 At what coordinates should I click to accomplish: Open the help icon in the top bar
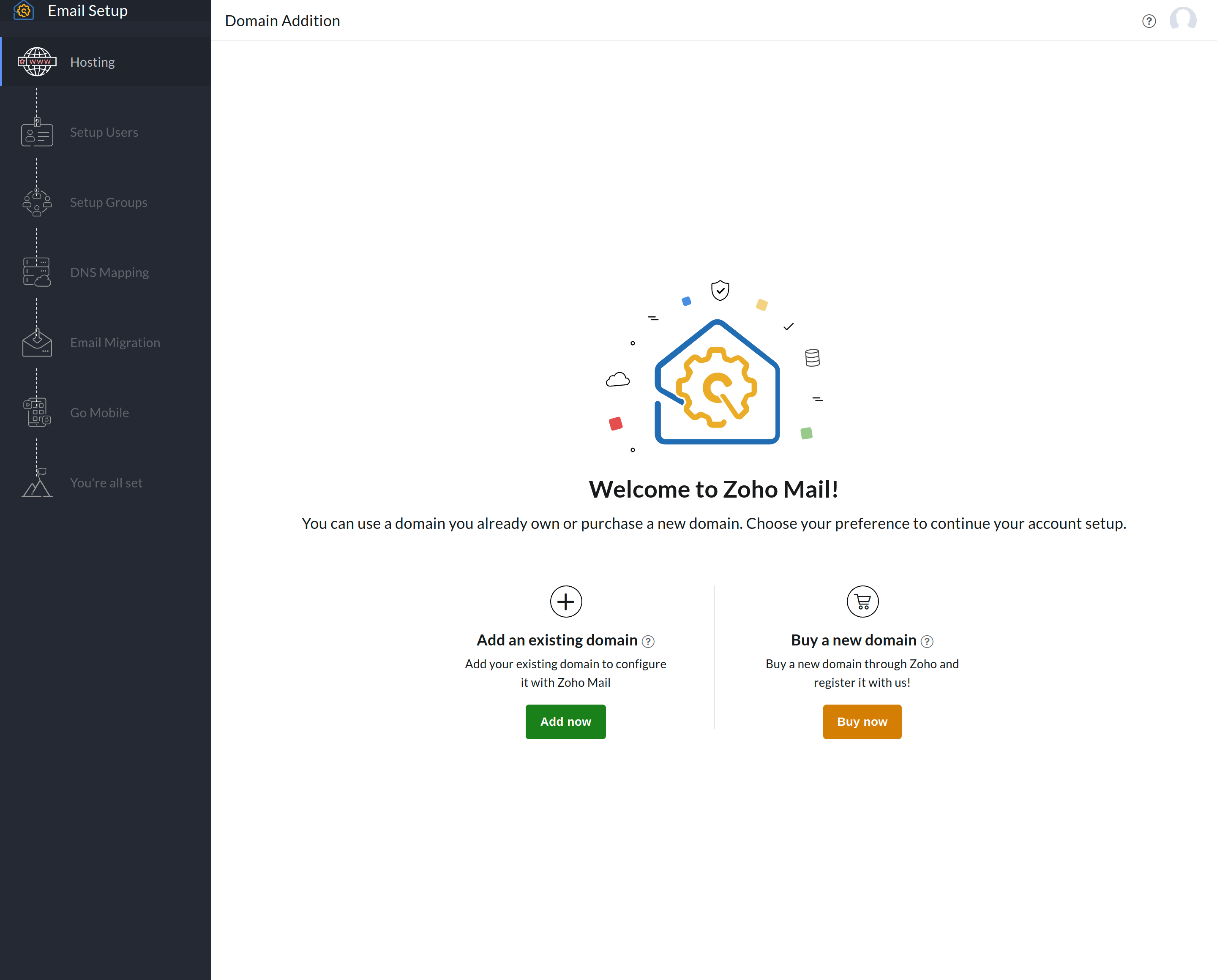(x=1149, y=21)
